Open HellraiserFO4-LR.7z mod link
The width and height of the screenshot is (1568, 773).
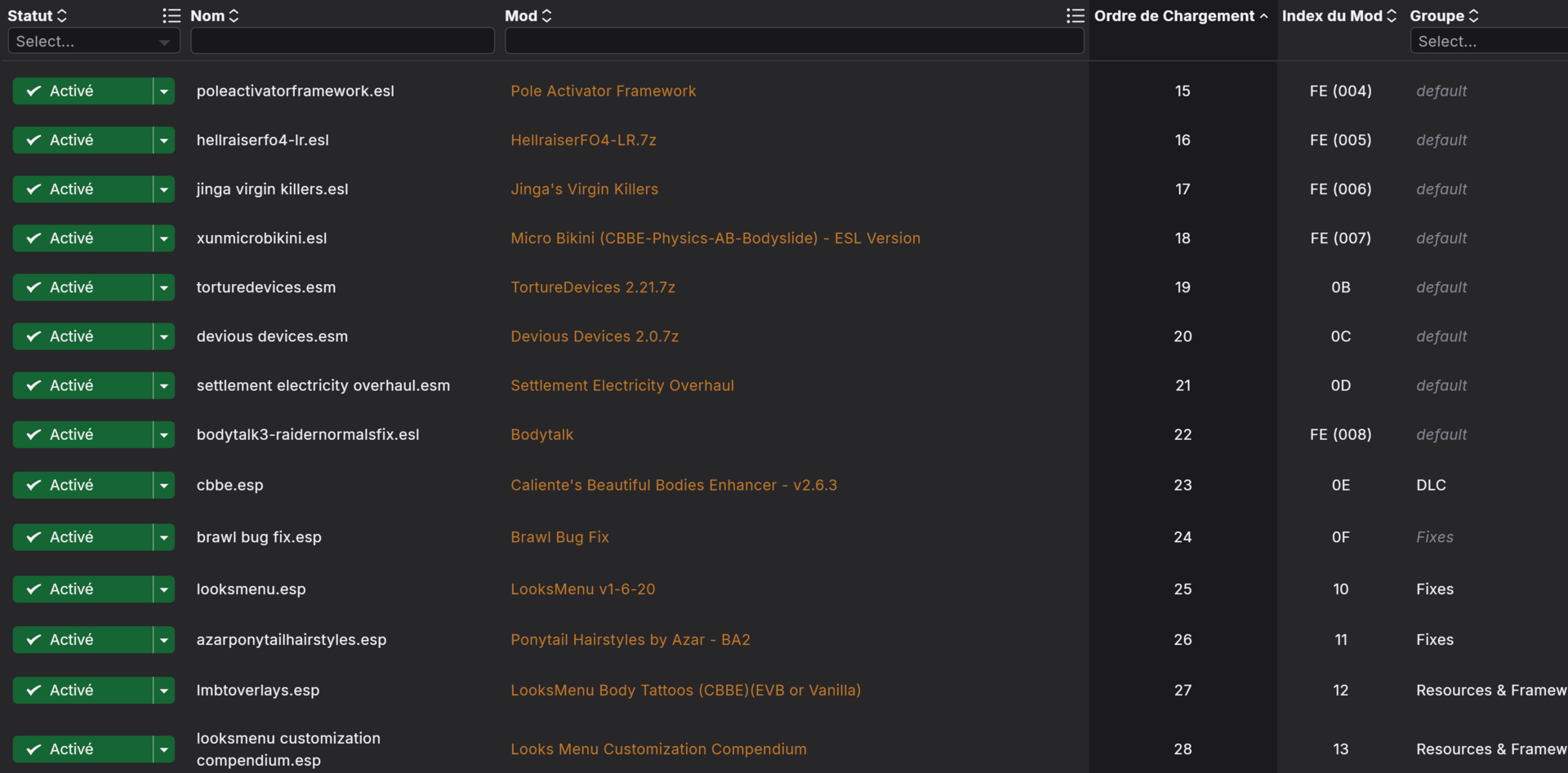[x=583, y=140]
